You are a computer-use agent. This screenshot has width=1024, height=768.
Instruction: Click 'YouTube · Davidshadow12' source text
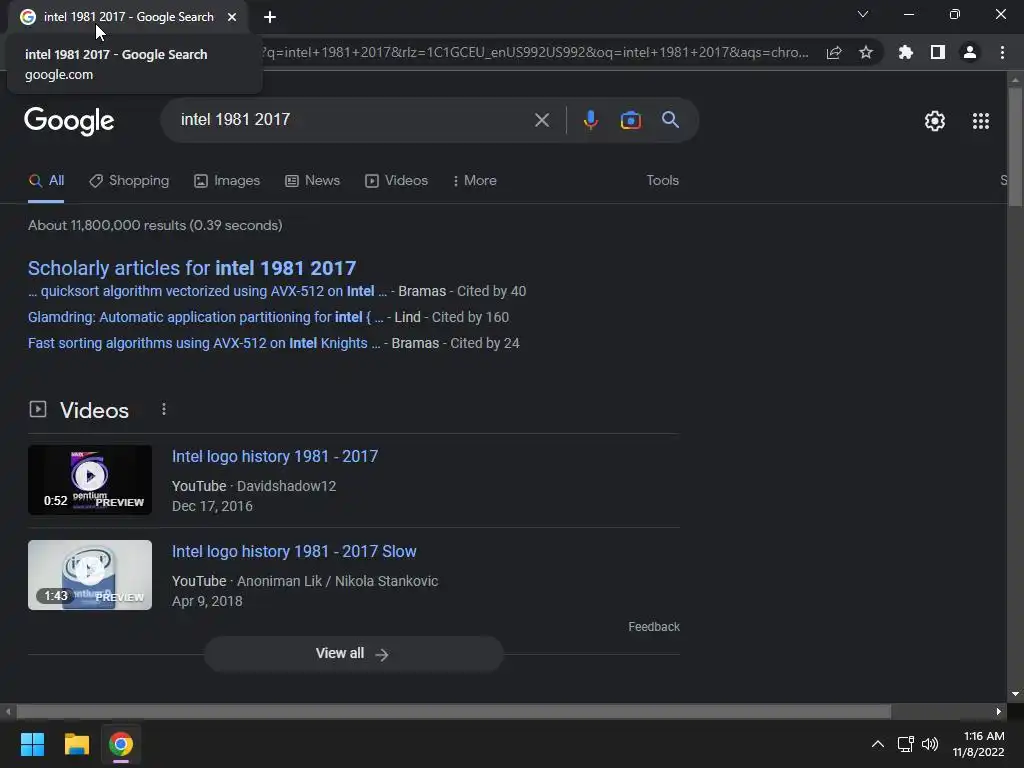coord(254,487)
